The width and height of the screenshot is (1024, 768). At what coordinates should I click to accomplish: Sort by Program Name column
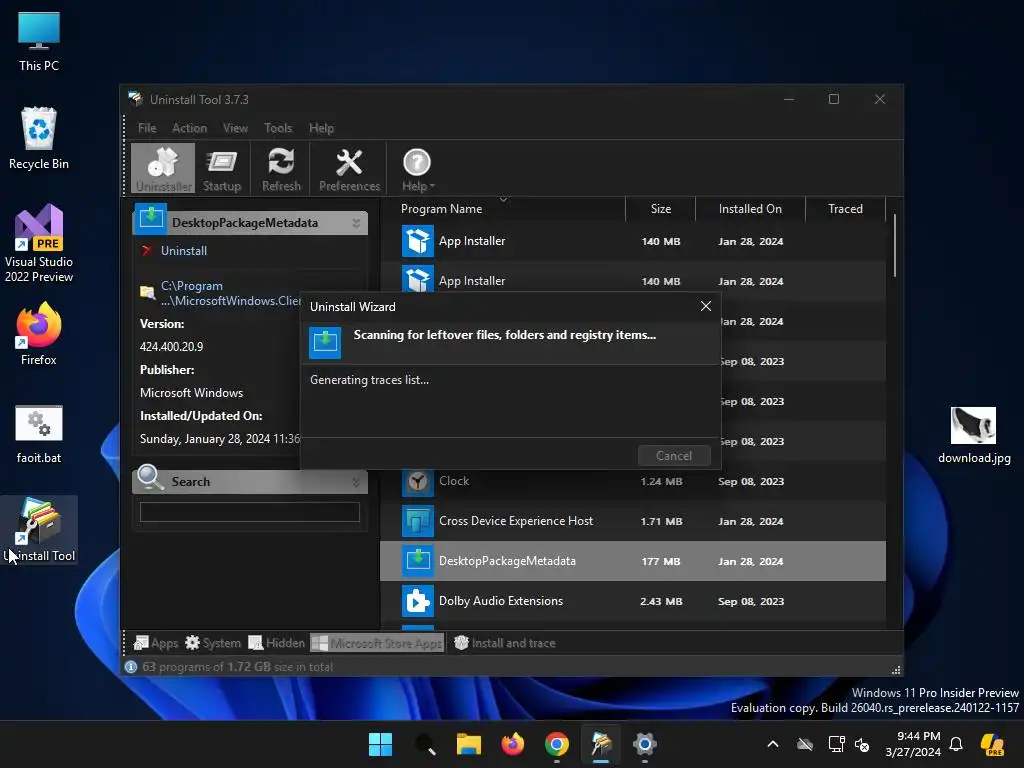[441, 209]
